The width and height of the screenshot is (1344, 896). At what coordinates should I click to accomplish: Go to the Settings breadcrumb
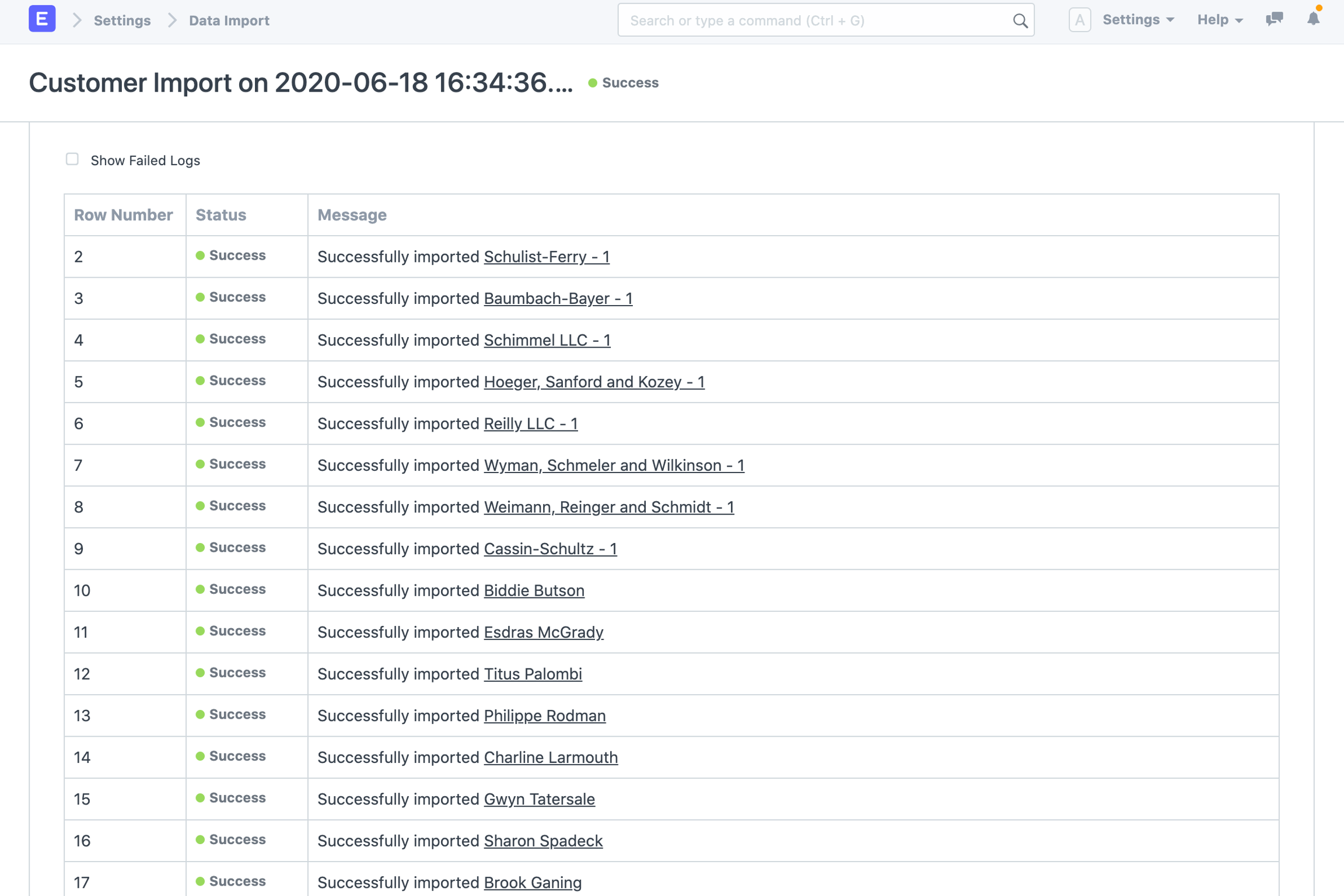tap(122, 20)
